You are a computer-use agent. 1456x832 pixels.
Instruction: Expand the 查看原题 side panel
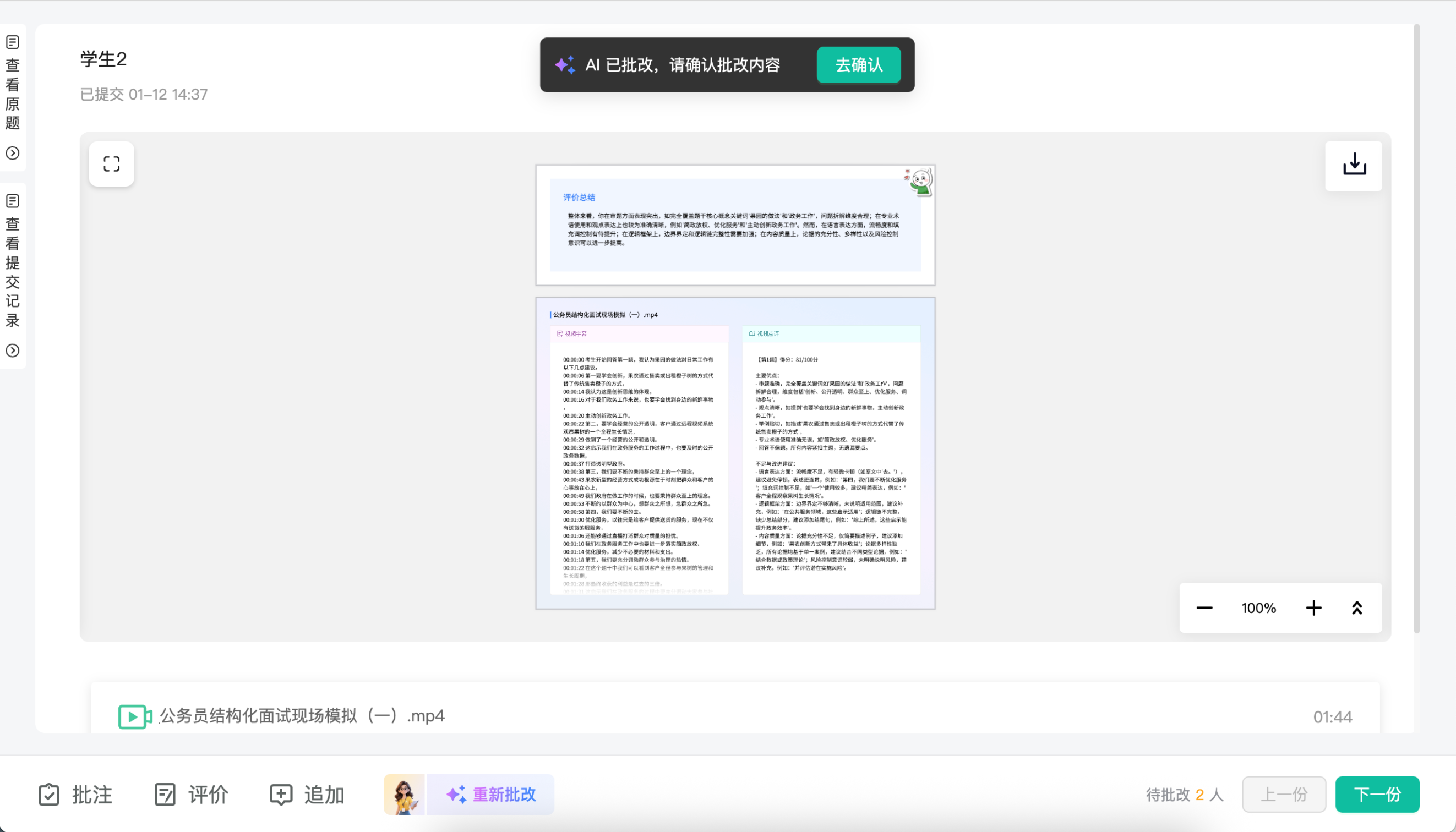click(x=13, y=153)
